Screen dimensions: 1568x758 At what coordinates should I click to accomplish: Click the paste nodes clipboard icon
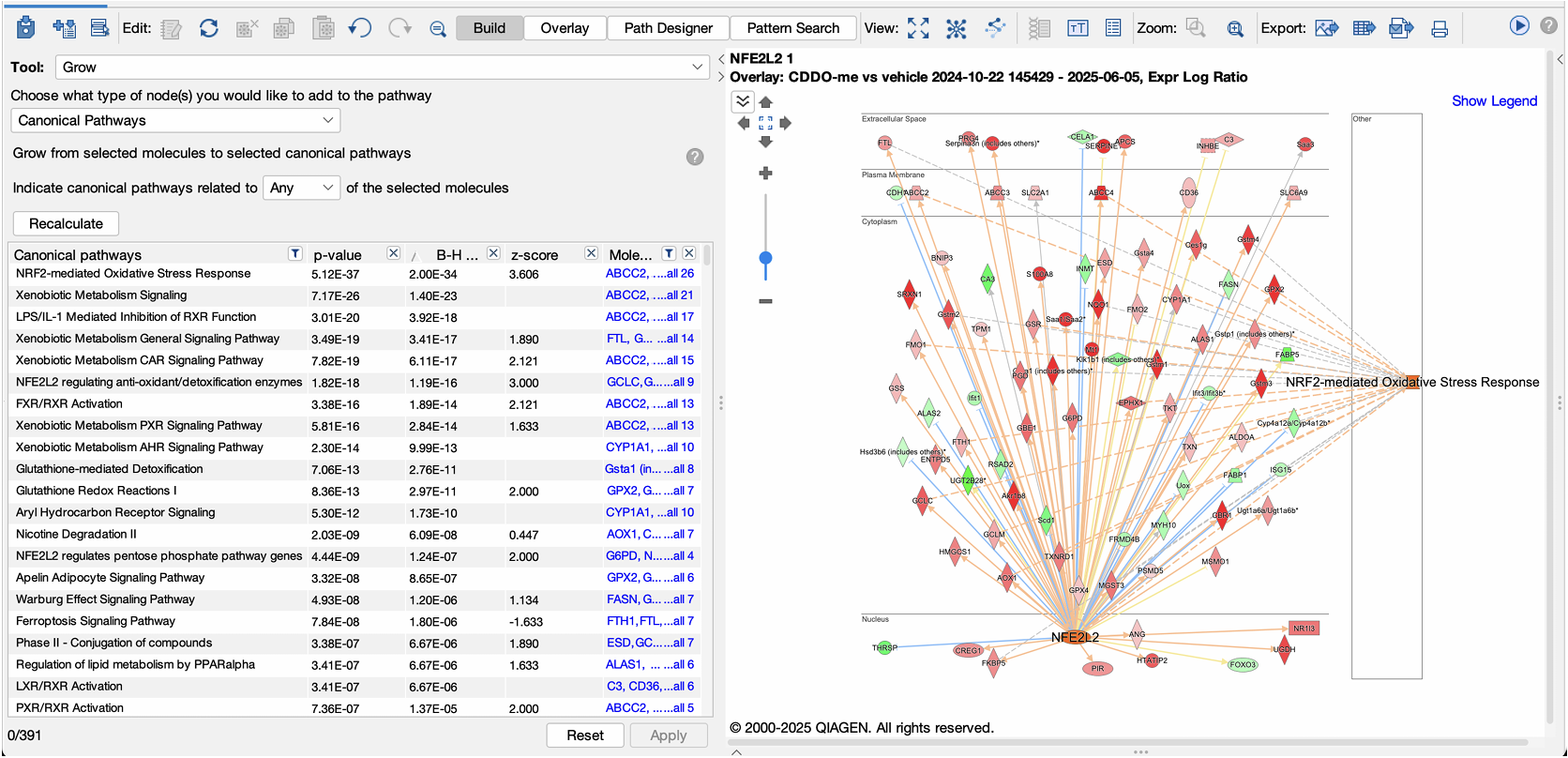(323, 28)
